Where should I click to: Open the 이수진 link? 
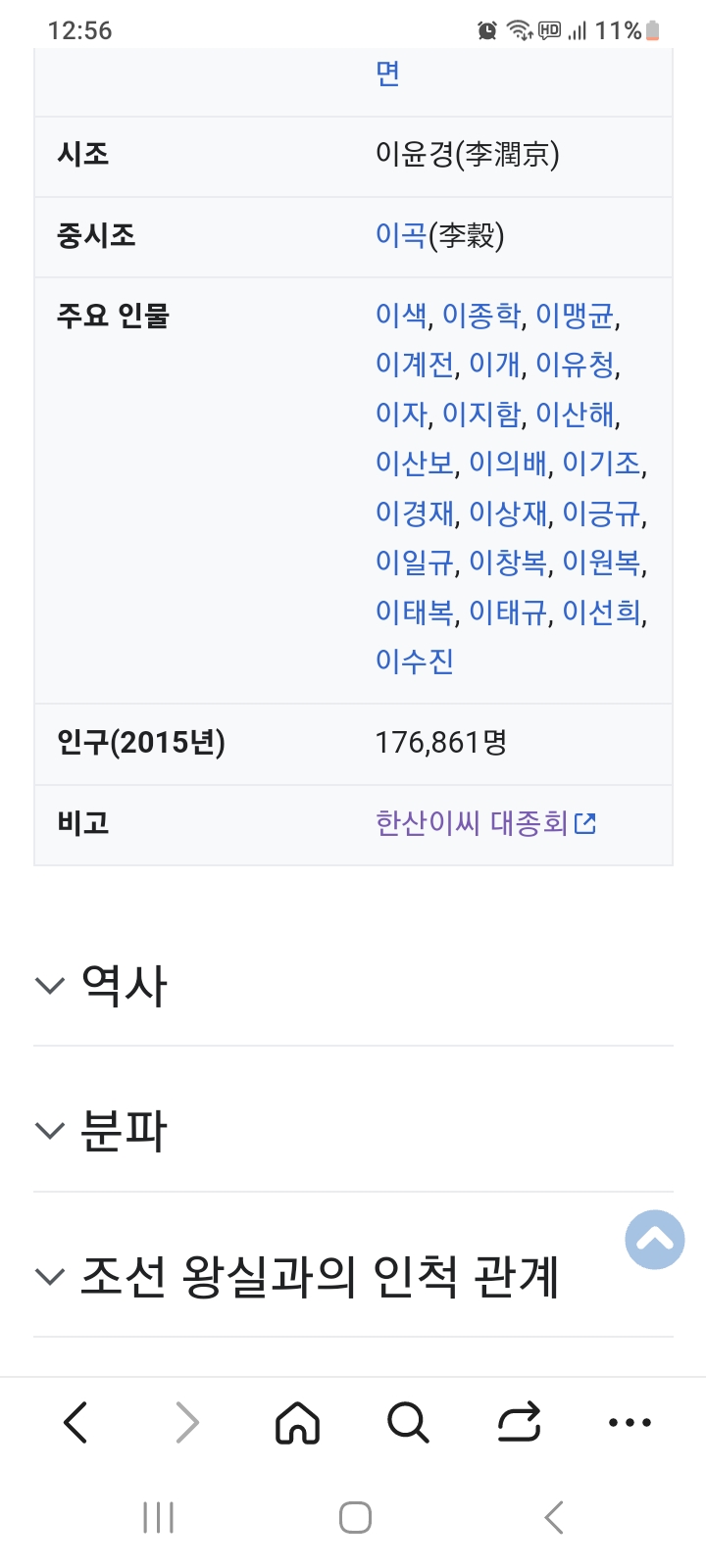coord(415,661)
